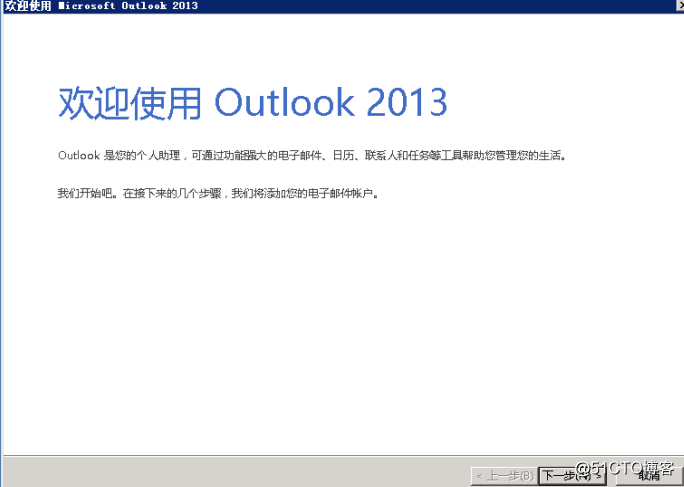Click the sentence starting Outlook 是您的个人助理
The image size is (684, 487).
pos(312,155)
